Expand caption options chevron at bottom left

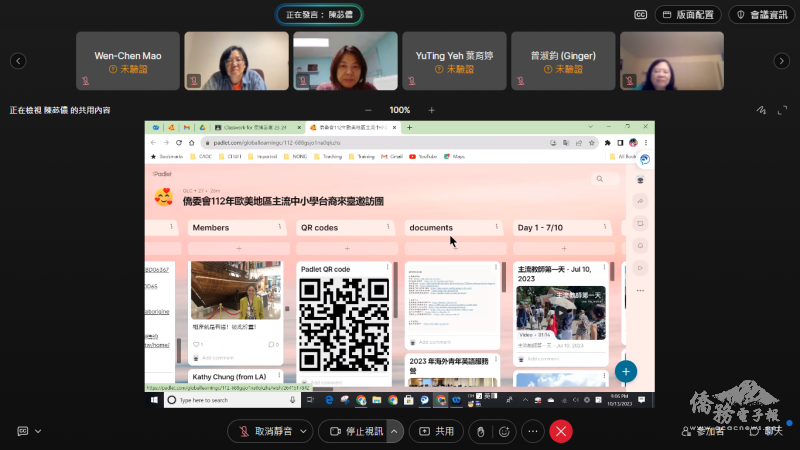point(38,431)
